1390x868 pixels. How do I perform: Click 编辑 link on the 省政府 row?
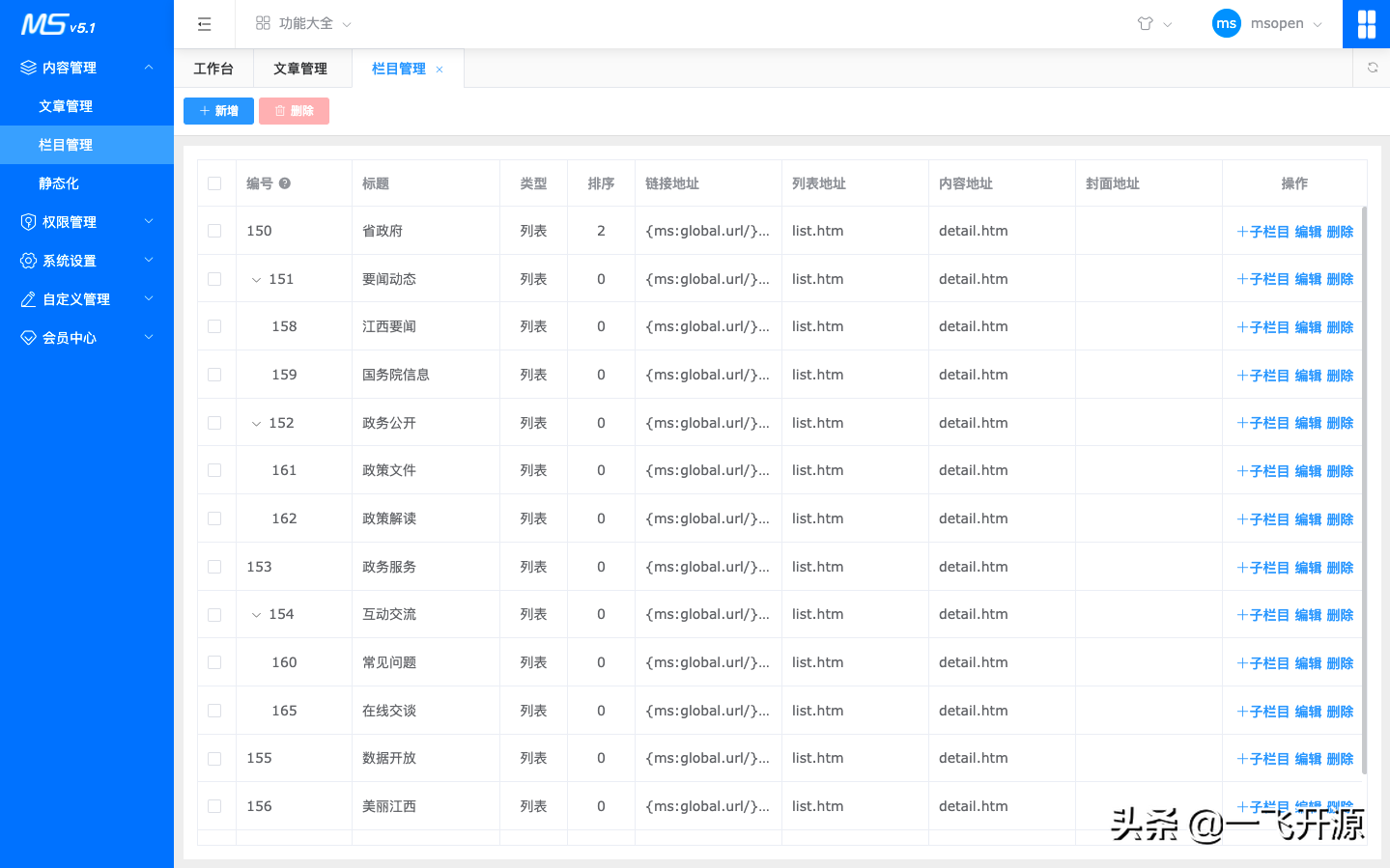[x=1309, y=231]
